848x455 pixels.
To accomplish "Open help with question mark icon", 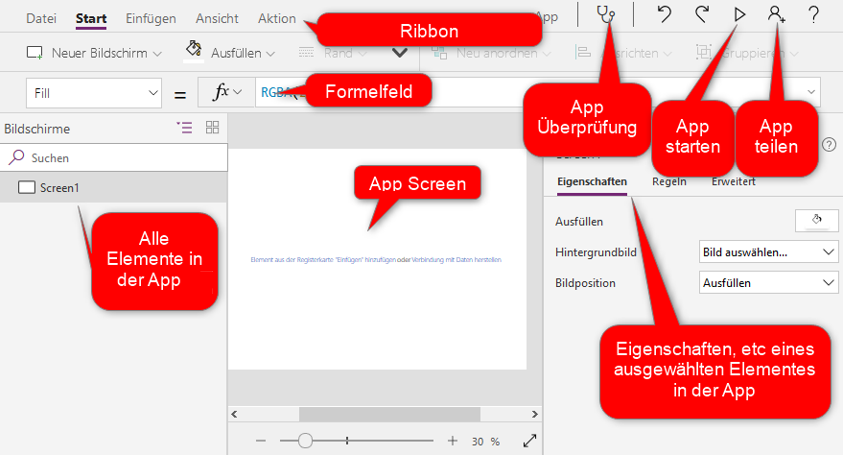I will point(813,15).
